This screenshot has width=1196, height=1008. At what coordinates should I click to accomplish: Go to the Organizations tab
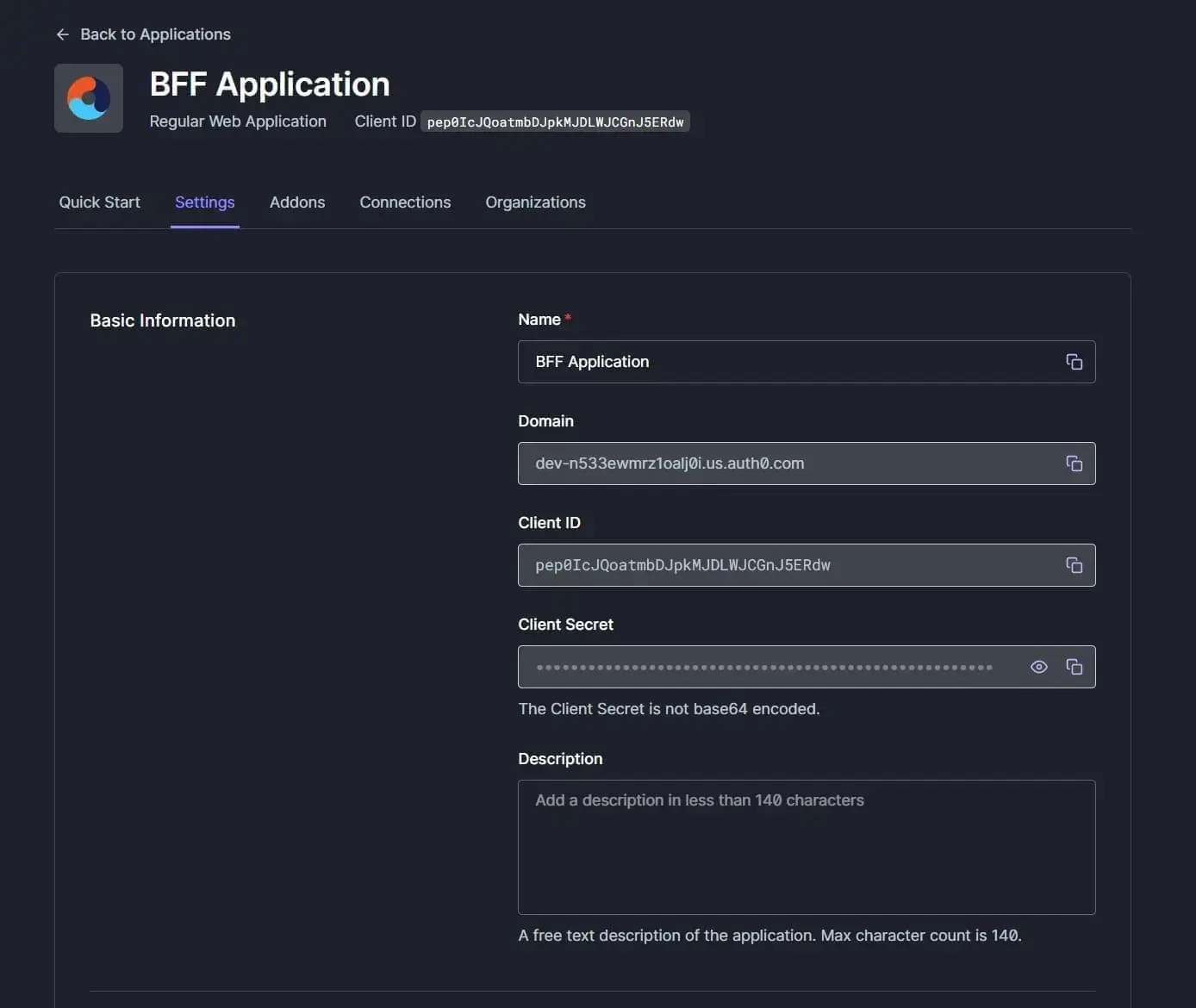click(x=535, y=202)
